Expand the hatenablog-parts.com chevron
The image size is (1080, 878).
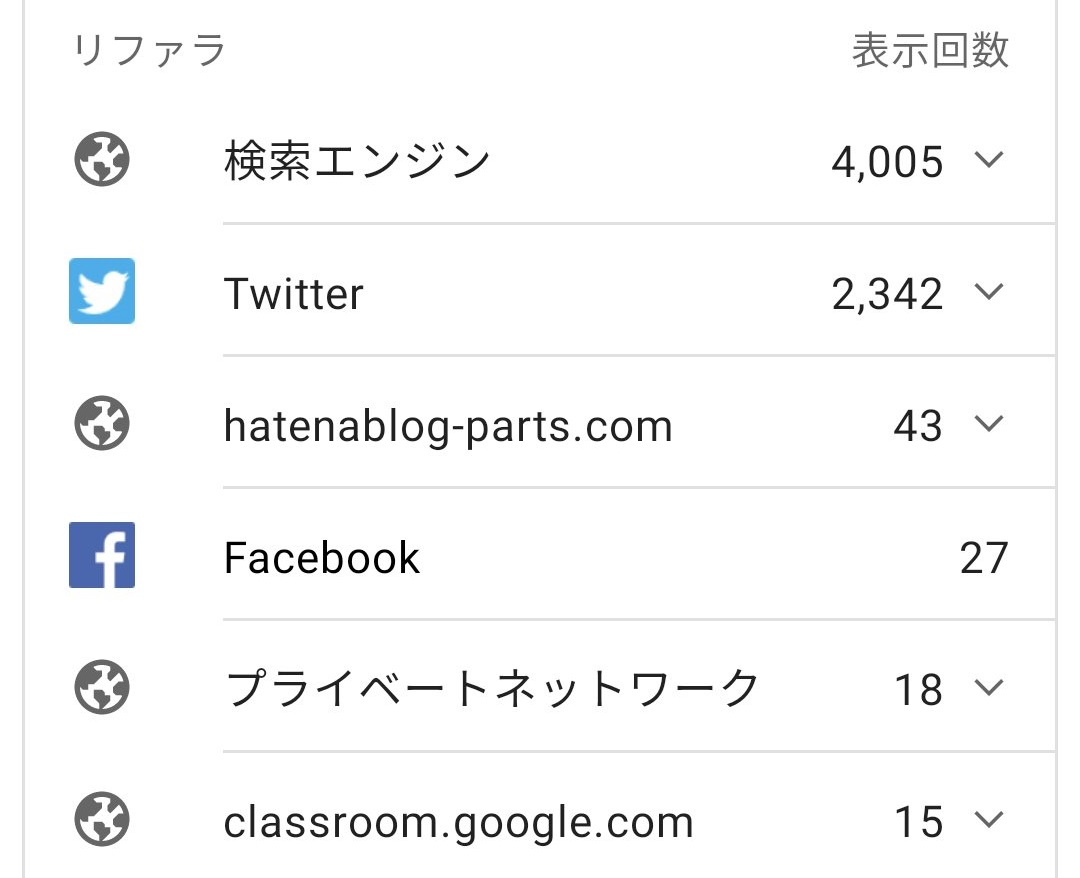click(x=989, y=424)
